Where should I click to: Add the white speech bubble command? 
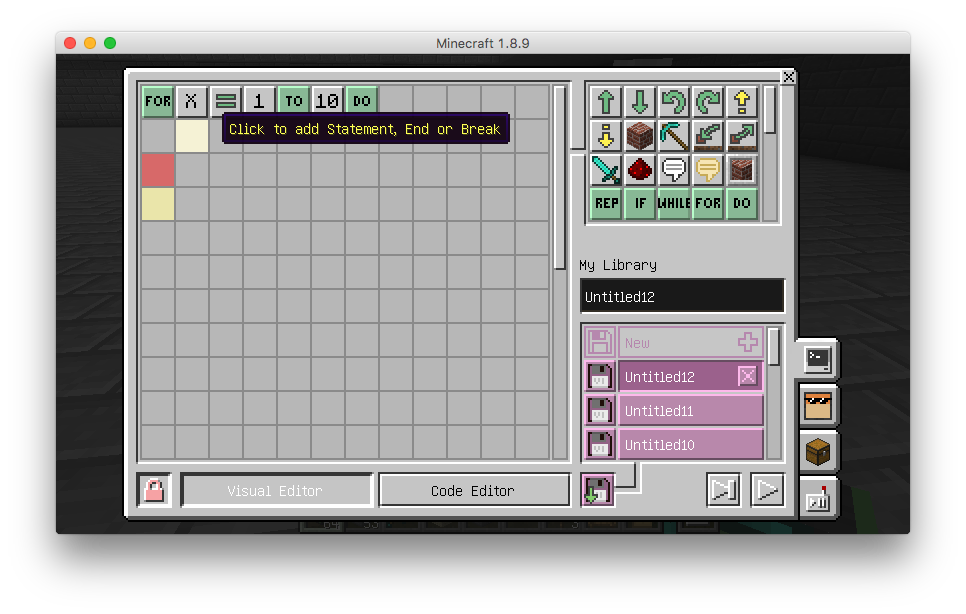pos(673,169)
